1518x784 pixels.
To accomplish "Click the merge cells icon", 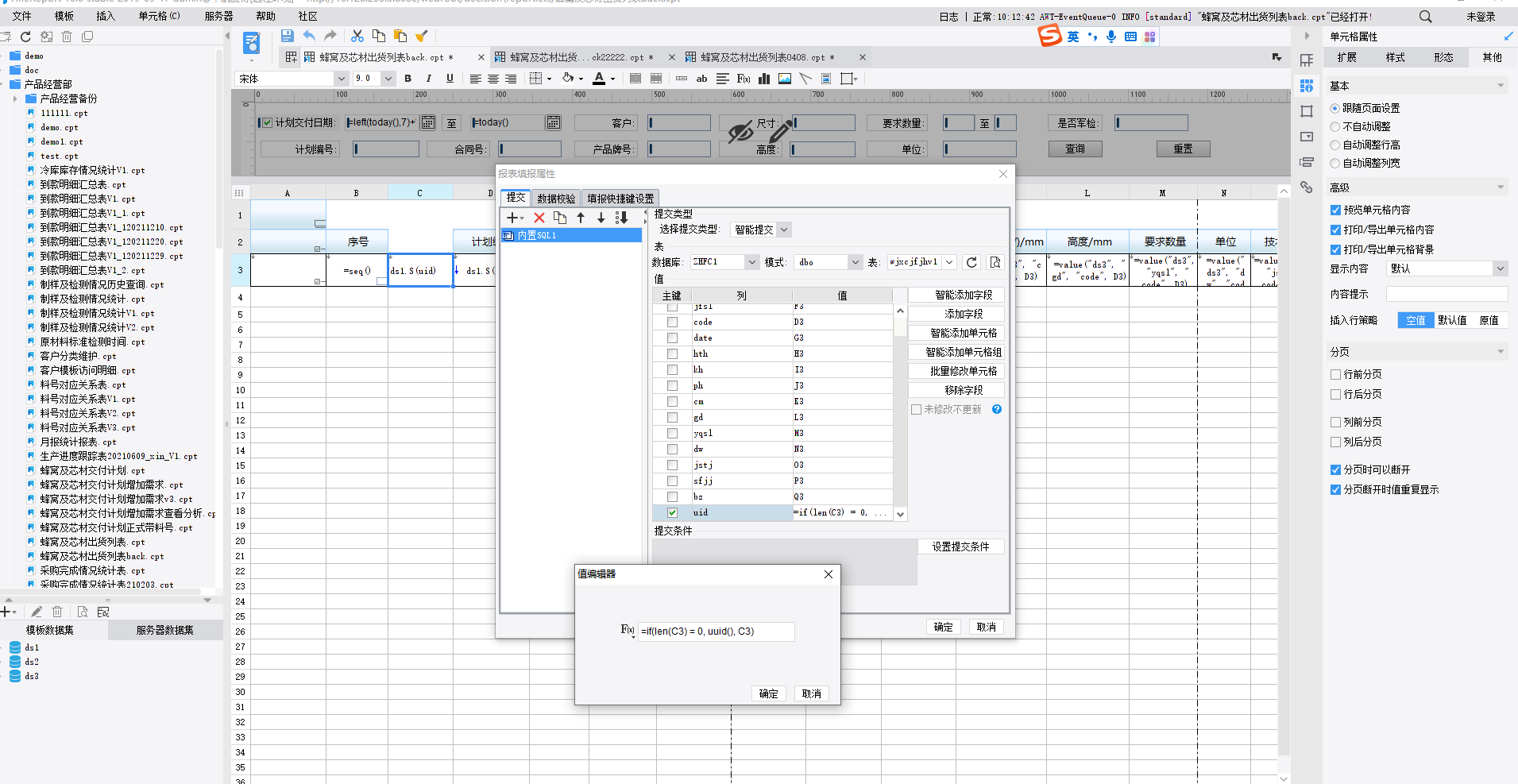I will click(x=635, y=79).
